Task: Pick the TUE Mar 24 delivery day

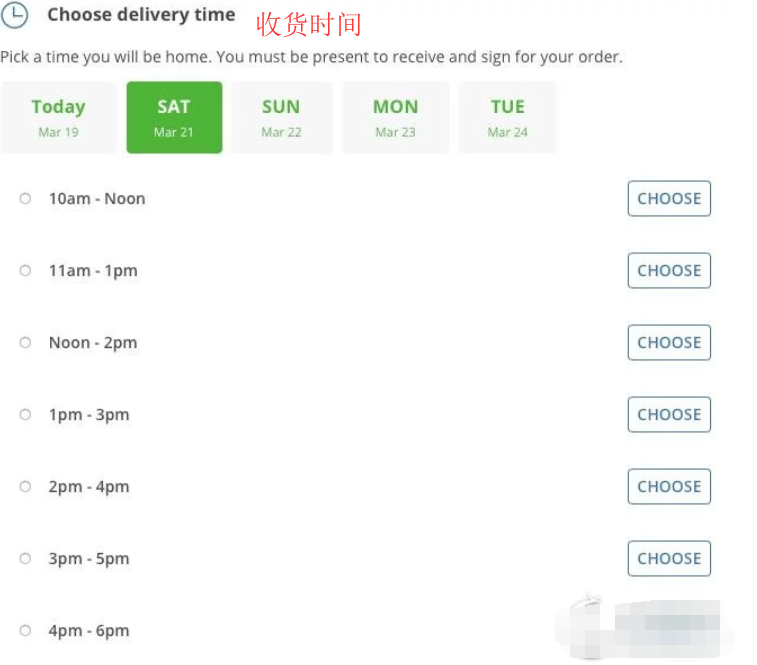Action: 507,117
